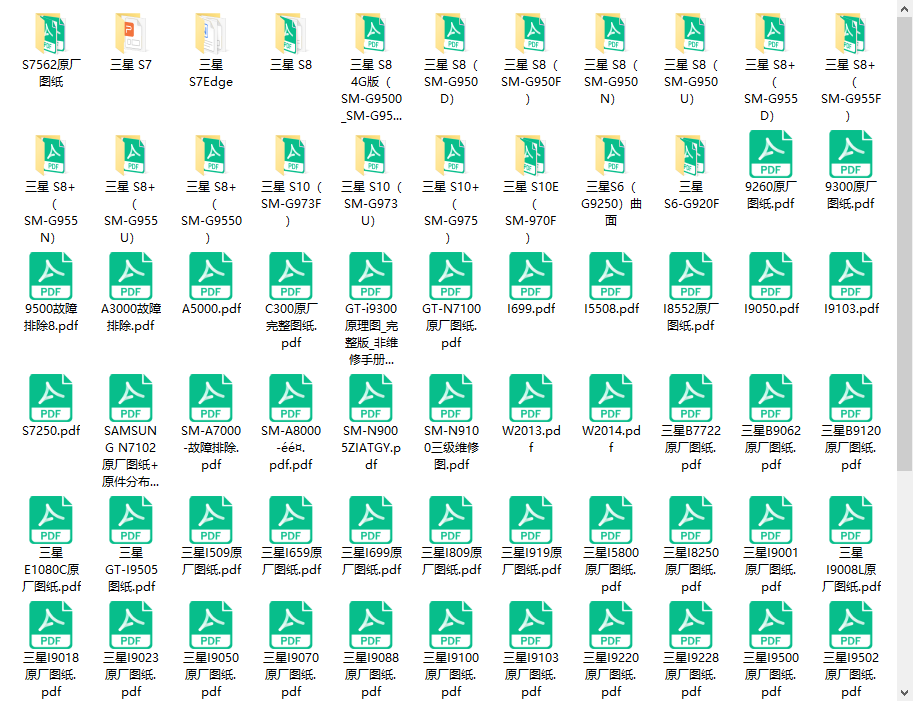Click the folder name 三星 S10 (SM-G973U)
The height and width of the screenshot is (701, 913).
(371, 204)
